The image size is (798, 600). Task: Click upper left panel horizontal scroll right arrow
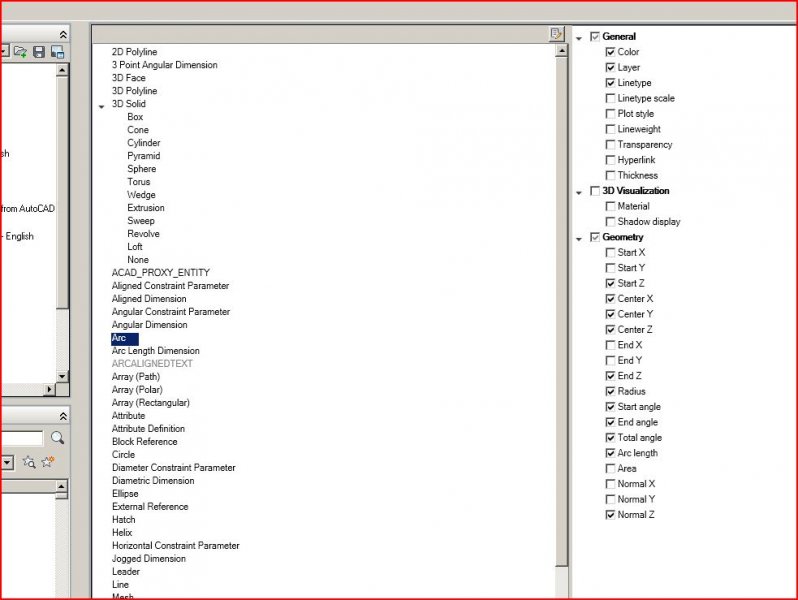[x=49, y=389]
